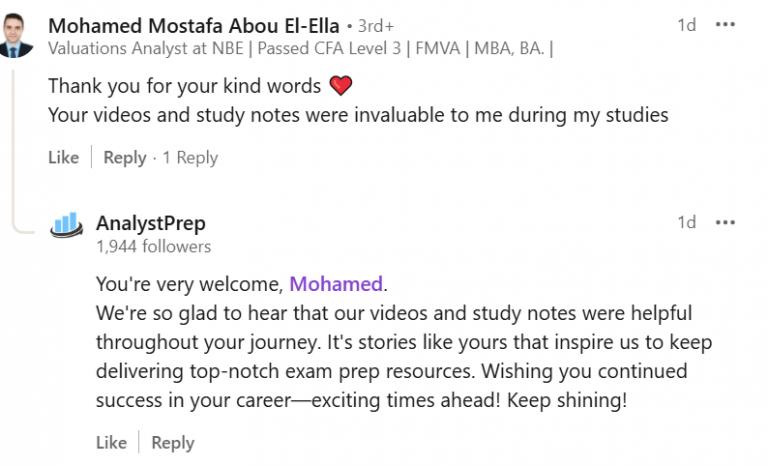Reply to the AnalystPrep comment

(x=173, y=442)
